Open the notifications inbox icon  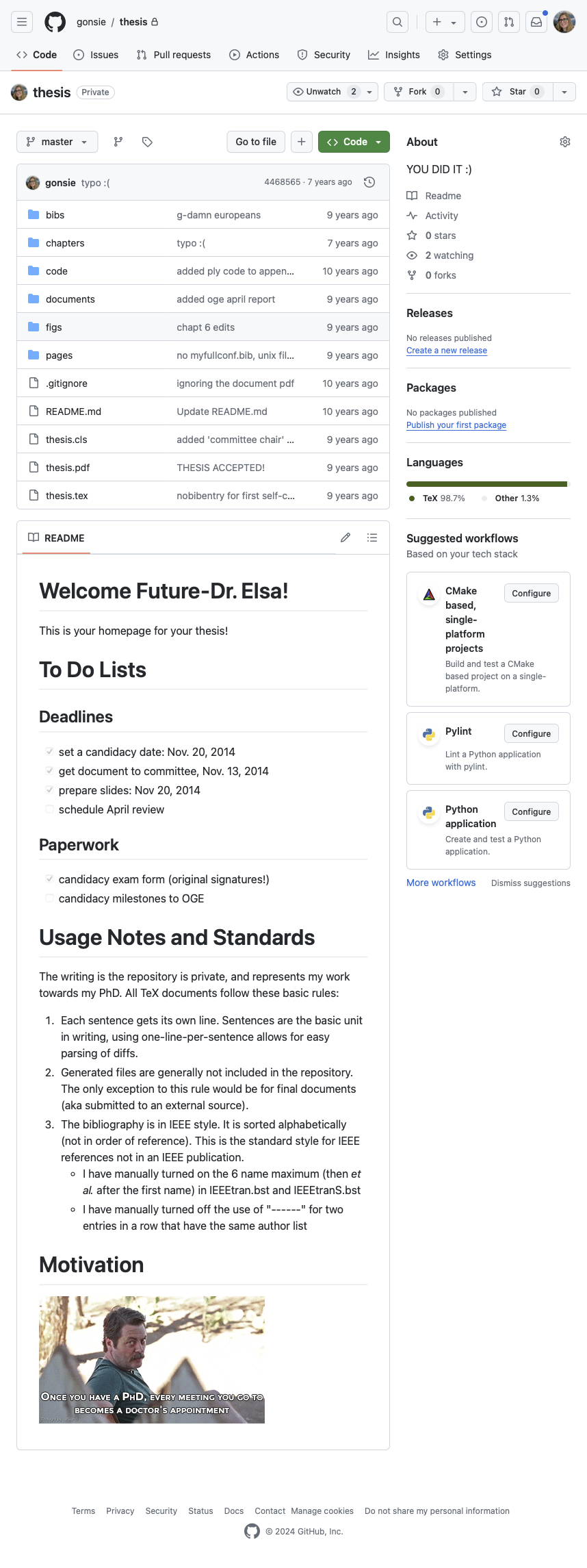pyautogui.click(x=536, y=22)
